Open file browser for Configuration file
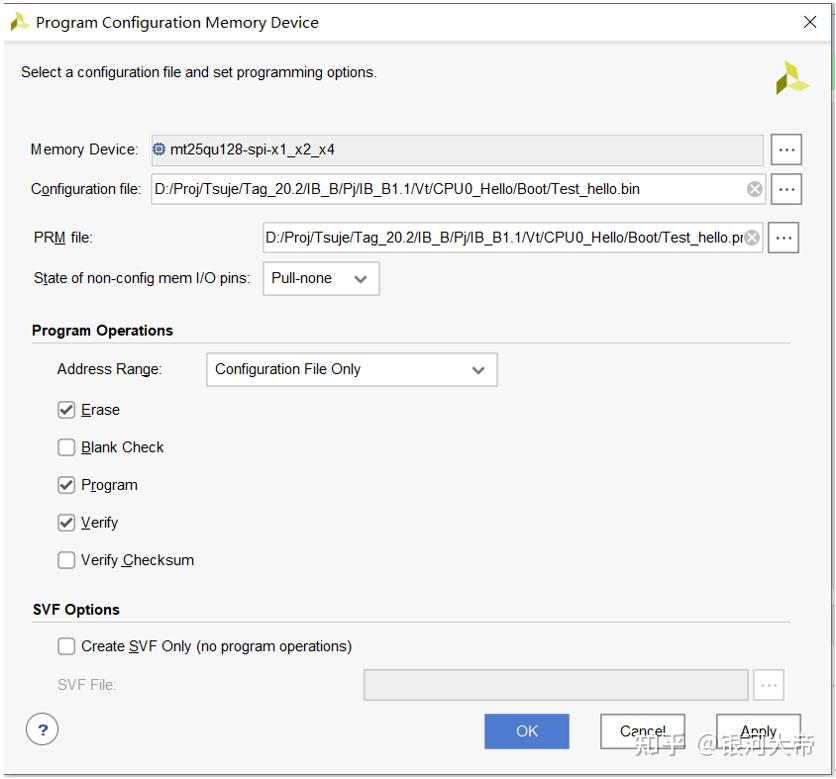 (786, 189)
